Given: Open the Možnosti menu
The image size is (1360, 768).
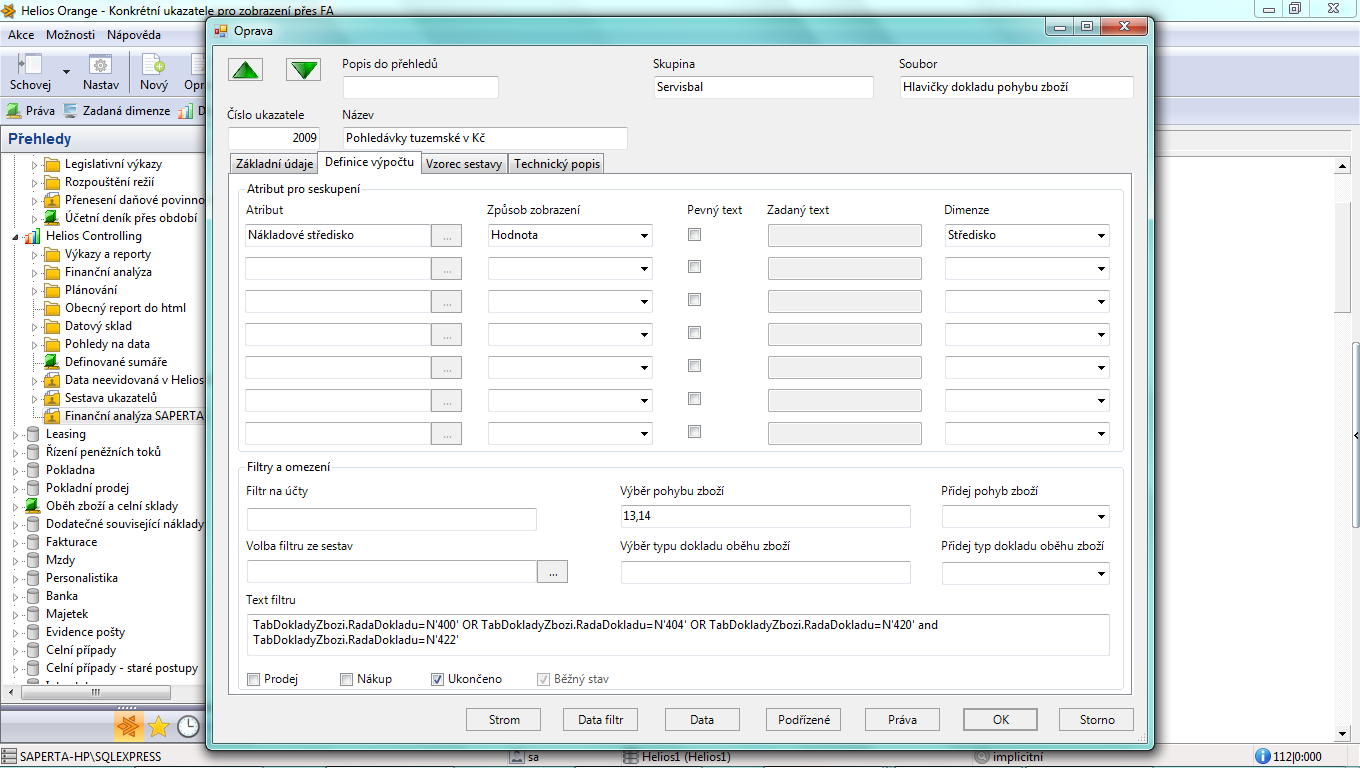Looking at the screenshot, I should click(x=70, y=34).
